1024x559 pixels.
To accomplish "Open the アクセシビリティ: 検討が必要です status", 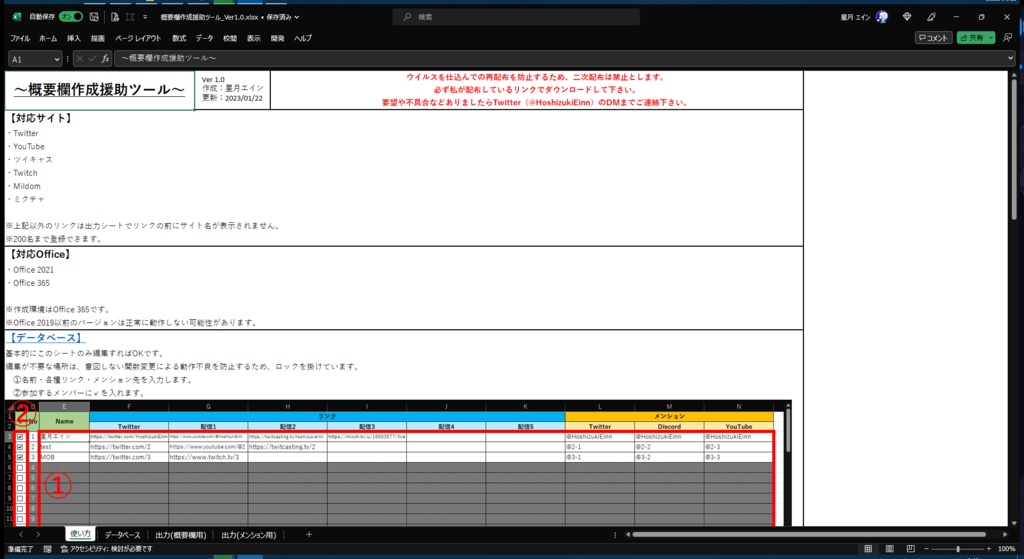I will pos(106,549).
